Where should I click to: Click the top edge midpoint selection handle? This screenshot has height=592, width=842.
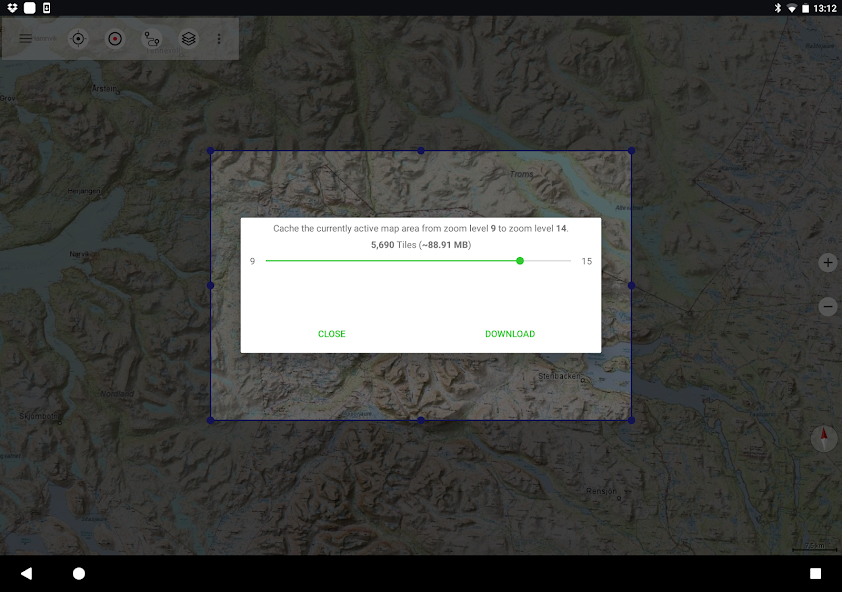click(x=421, y=151)
